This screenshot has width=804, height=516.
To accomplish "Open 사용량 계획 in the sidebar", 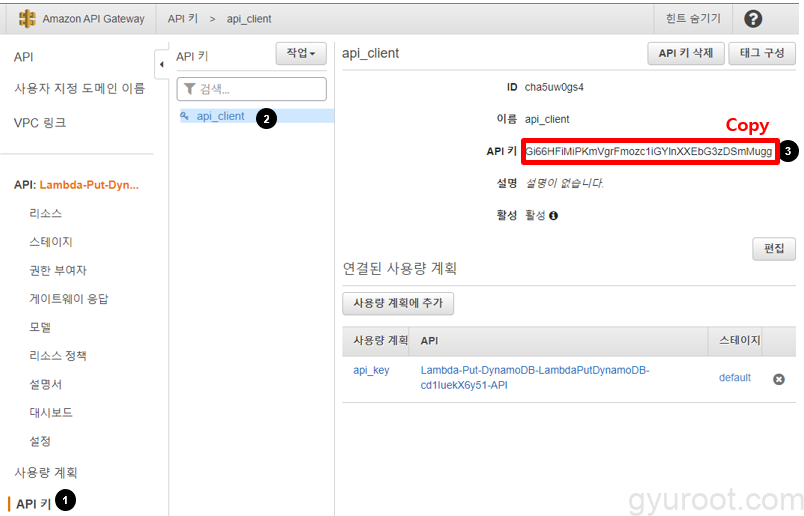I will click(45, 472).
